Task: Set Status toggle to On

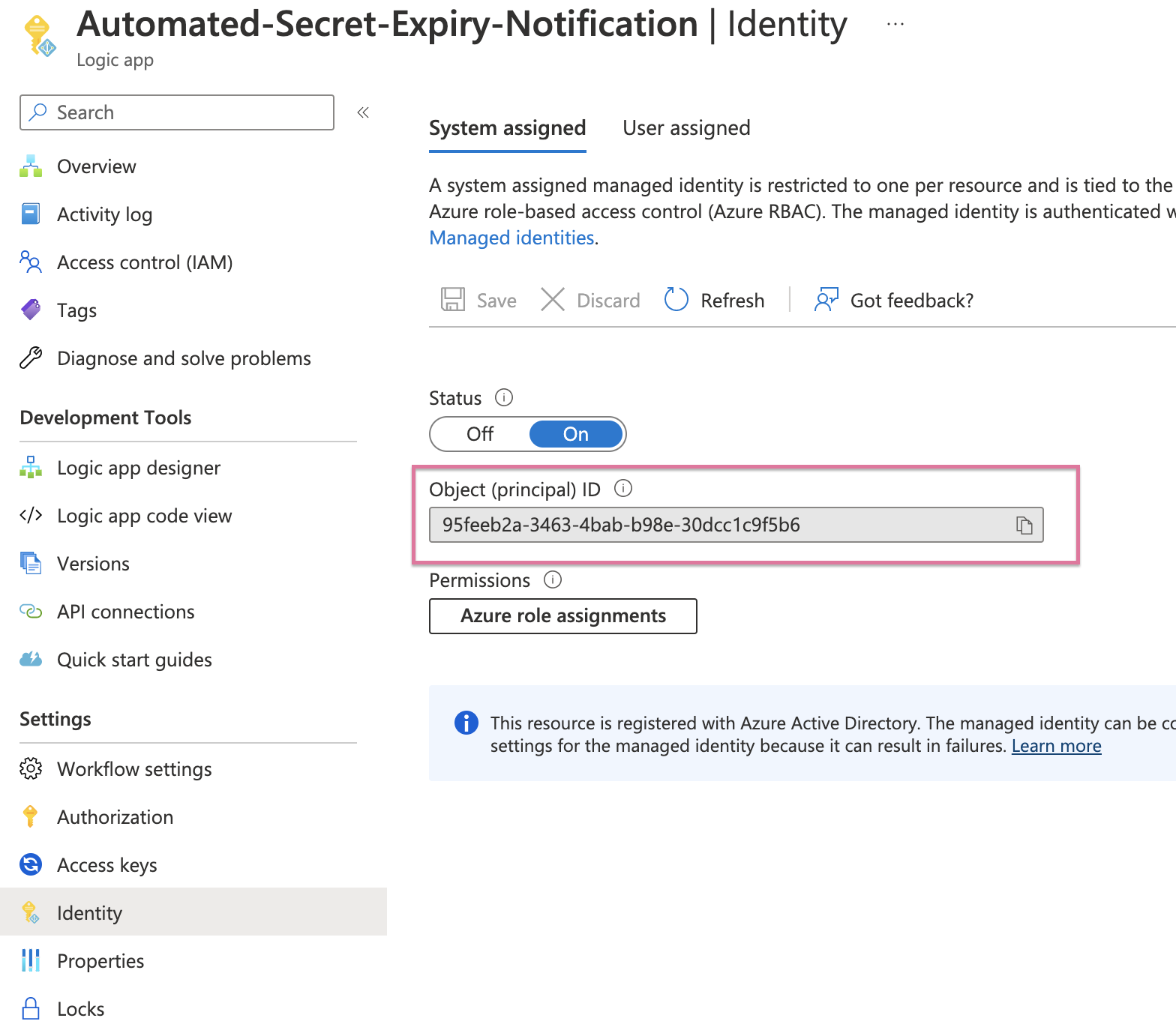Action: [576, 434]
